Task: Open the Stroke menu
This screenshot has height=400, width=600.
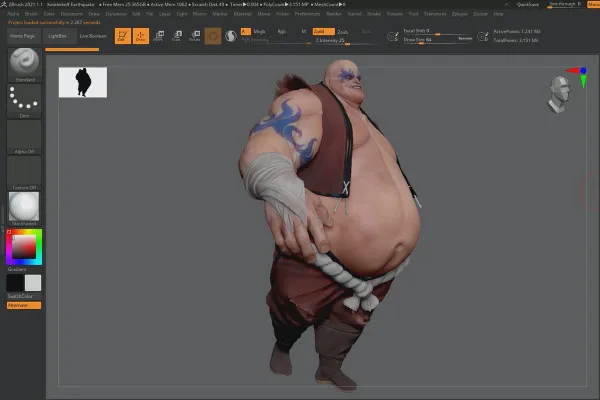Action: tap(374, 14)
